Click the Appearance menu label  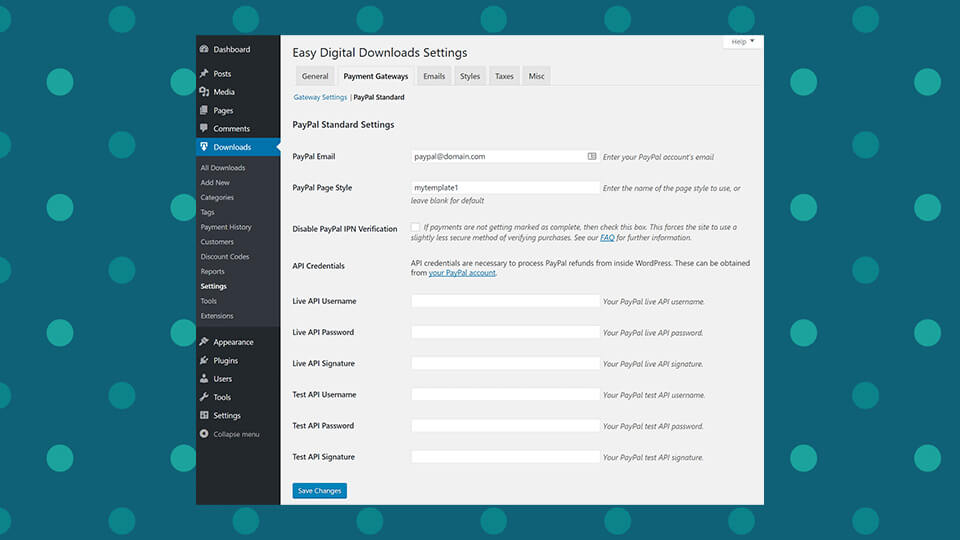point(233,342)
